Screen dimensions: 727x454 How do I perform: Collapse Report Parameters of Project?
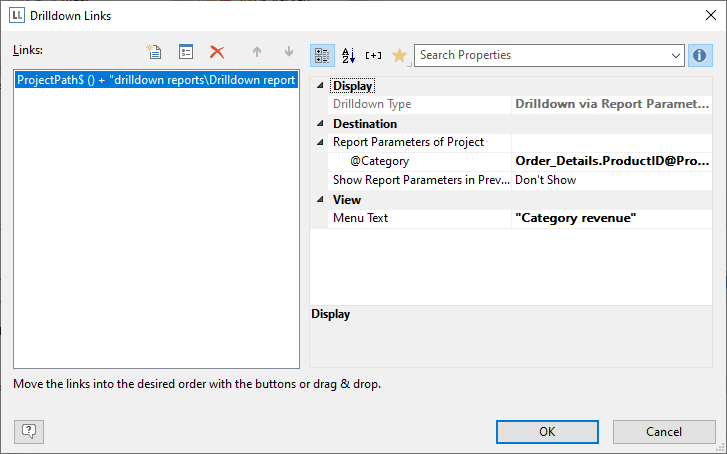click(320, 142)
